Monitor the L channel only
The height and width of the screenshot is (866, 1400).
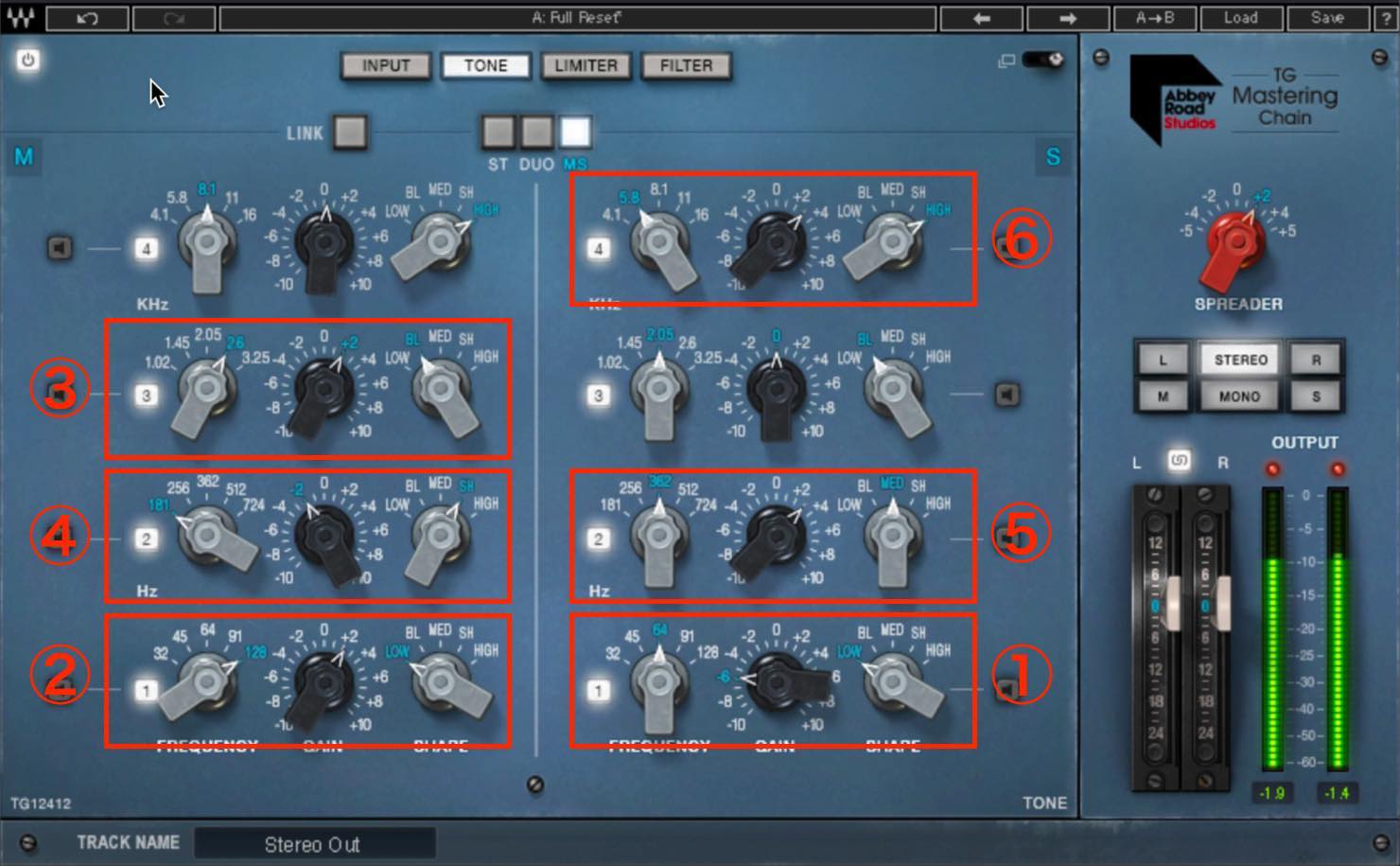tap(1162, 360)
